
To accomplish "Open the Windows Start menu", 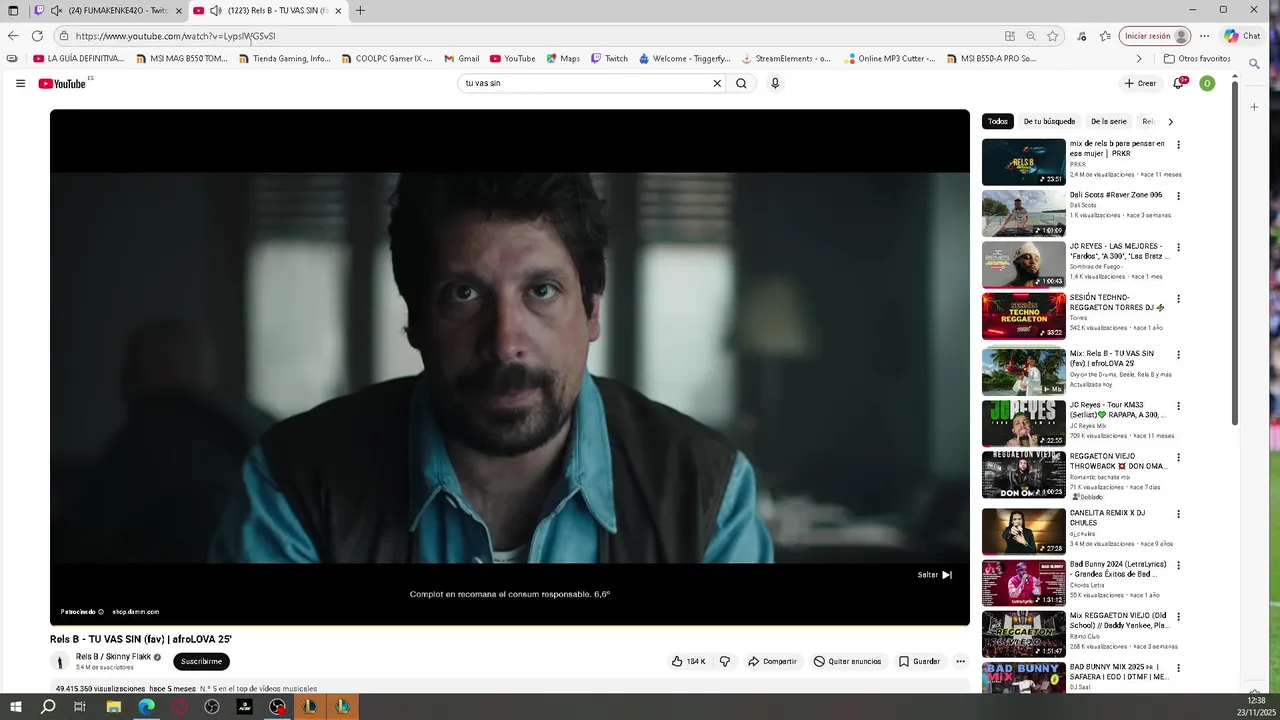I will (15, 707).
